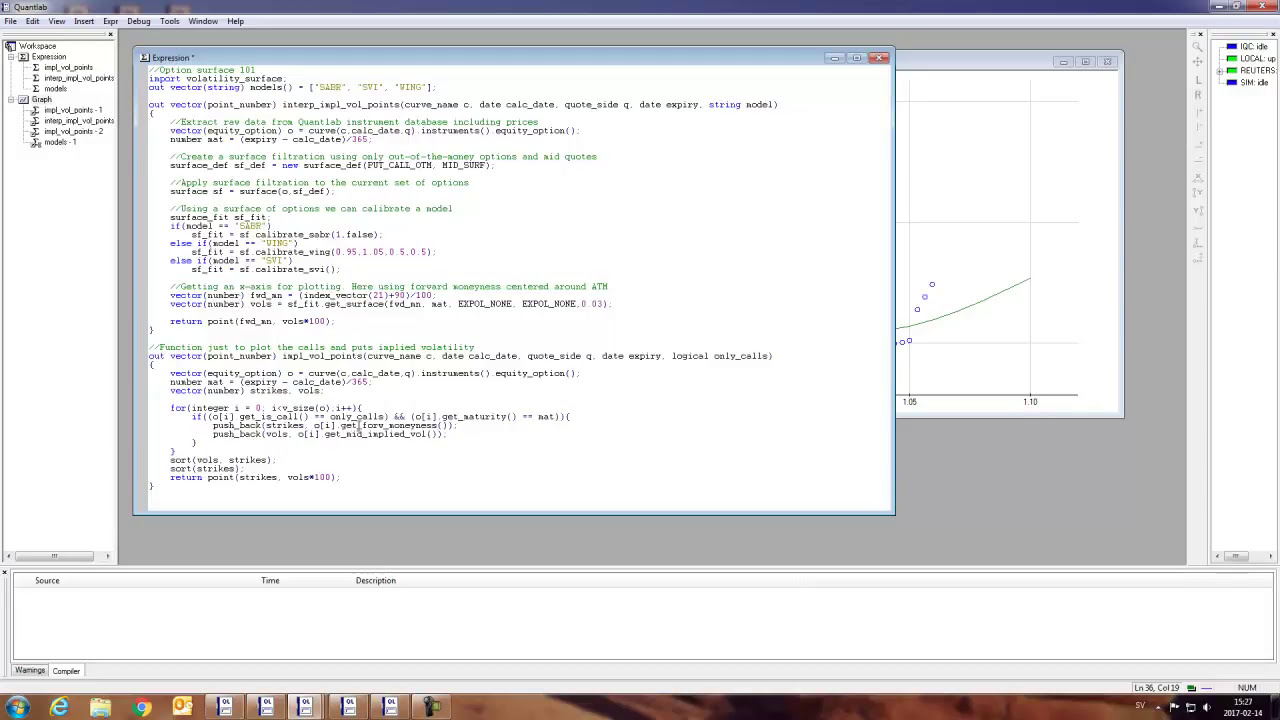1280x720 pixels.
Task: Expand the REUTERS connection node
Action: click(x=1220, y=71)
